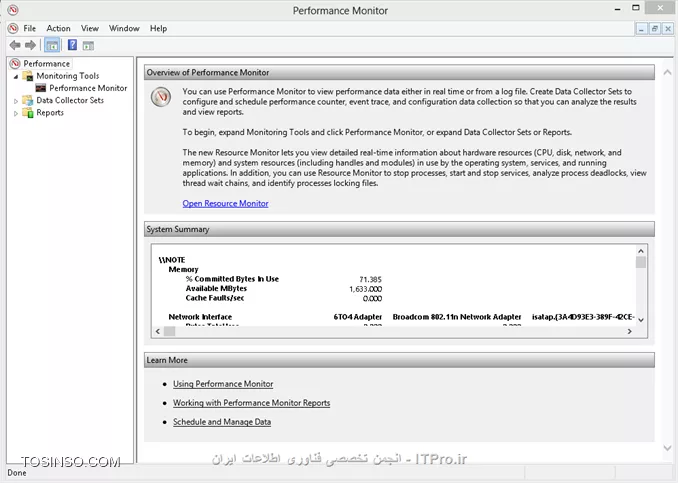Click 'Done' in status bar
The image size is (678, 483).
[17, 473]
